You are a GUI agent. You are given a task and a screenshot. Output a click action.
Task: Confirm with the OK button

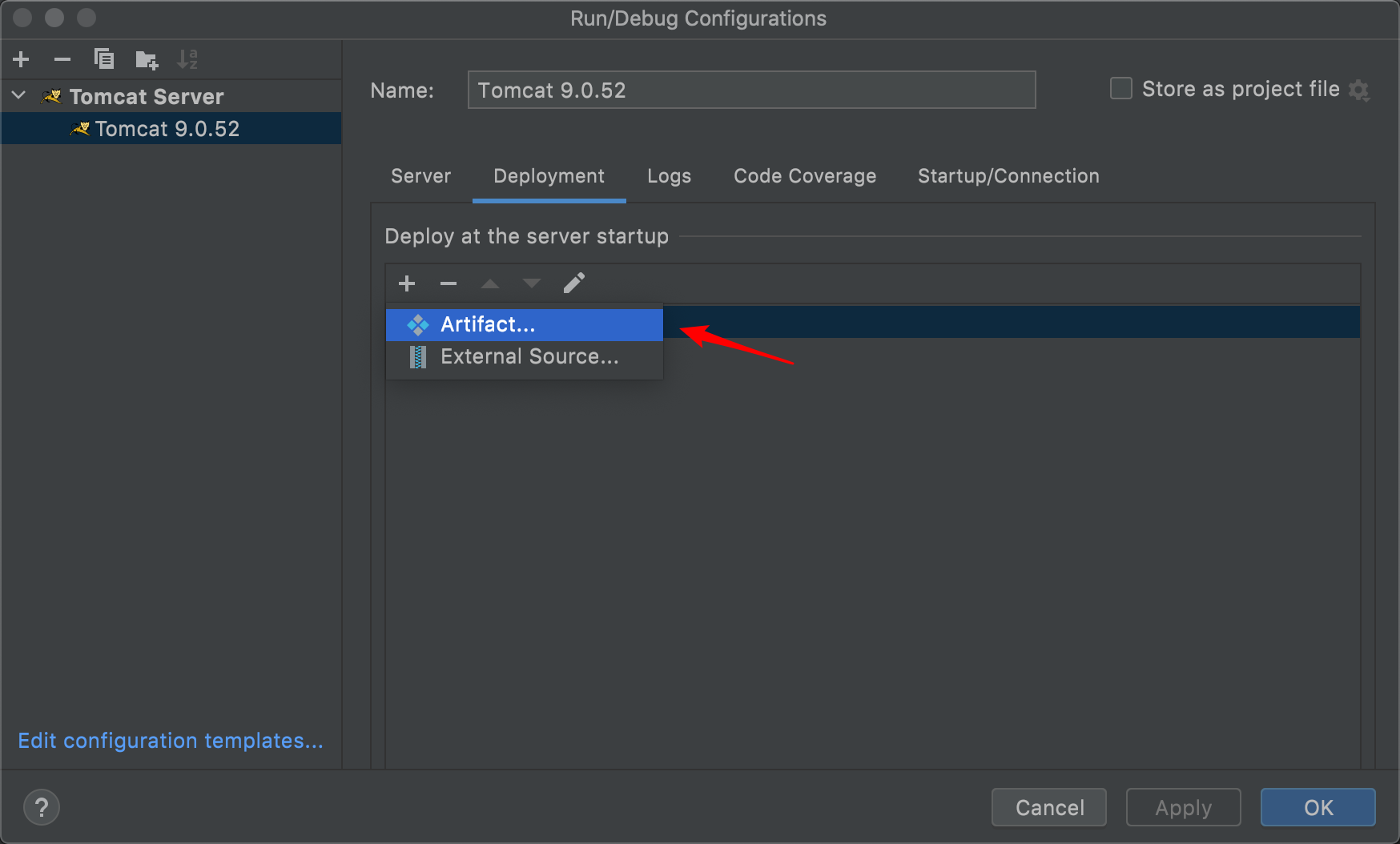click(x=1318, y=807)
